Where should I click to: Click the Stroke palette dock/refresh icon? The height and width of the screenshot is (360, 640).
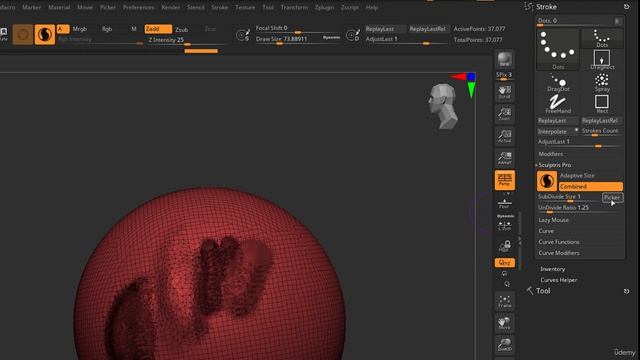627,7
